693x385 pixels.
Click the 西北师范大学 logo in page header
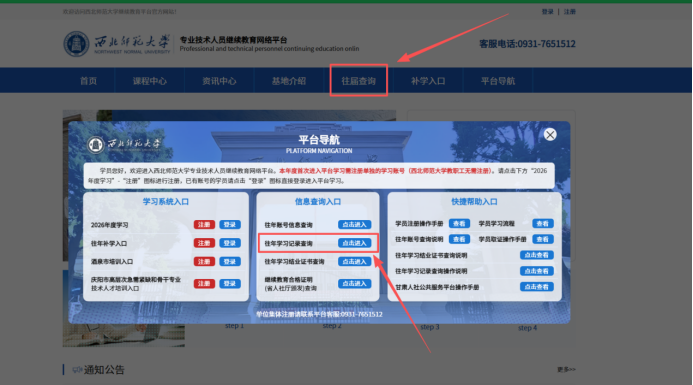click(117, 44)
